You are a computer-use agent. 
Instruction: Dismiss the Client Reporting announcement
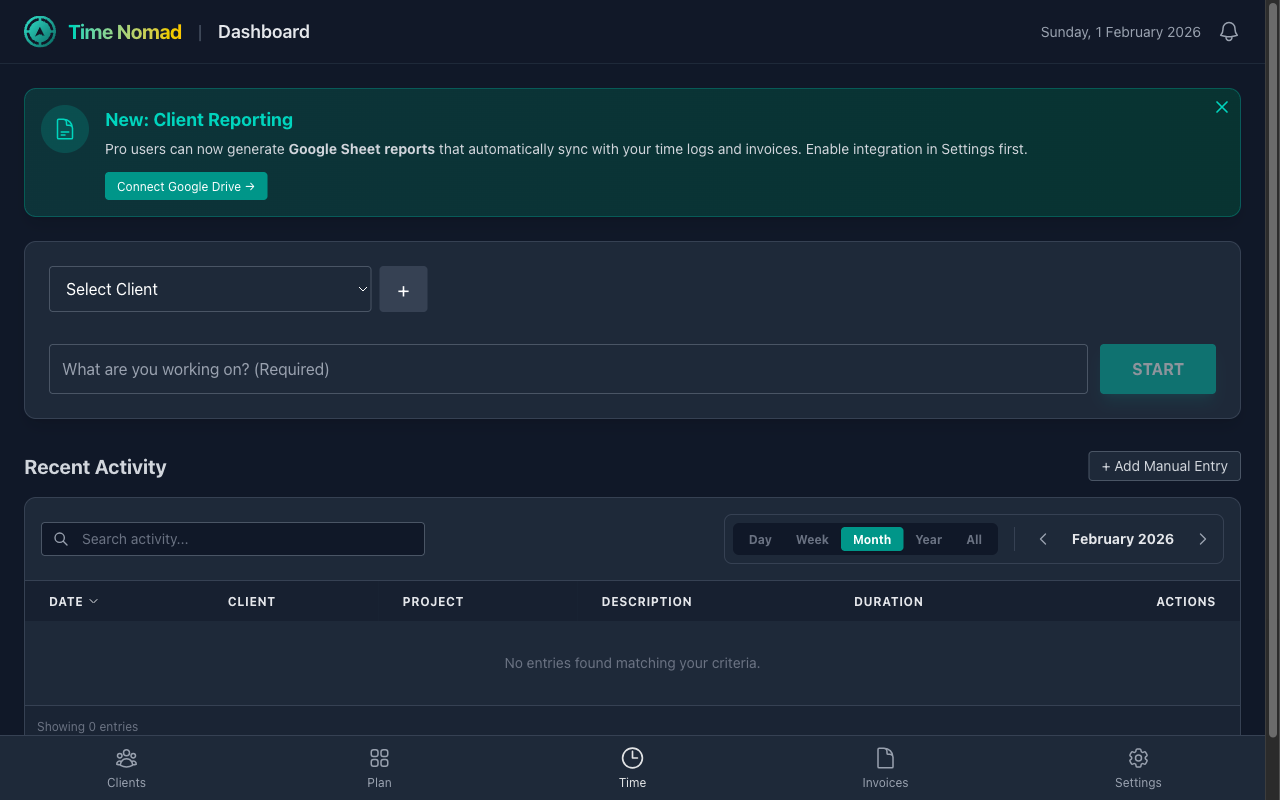(x=1221, y=107)
